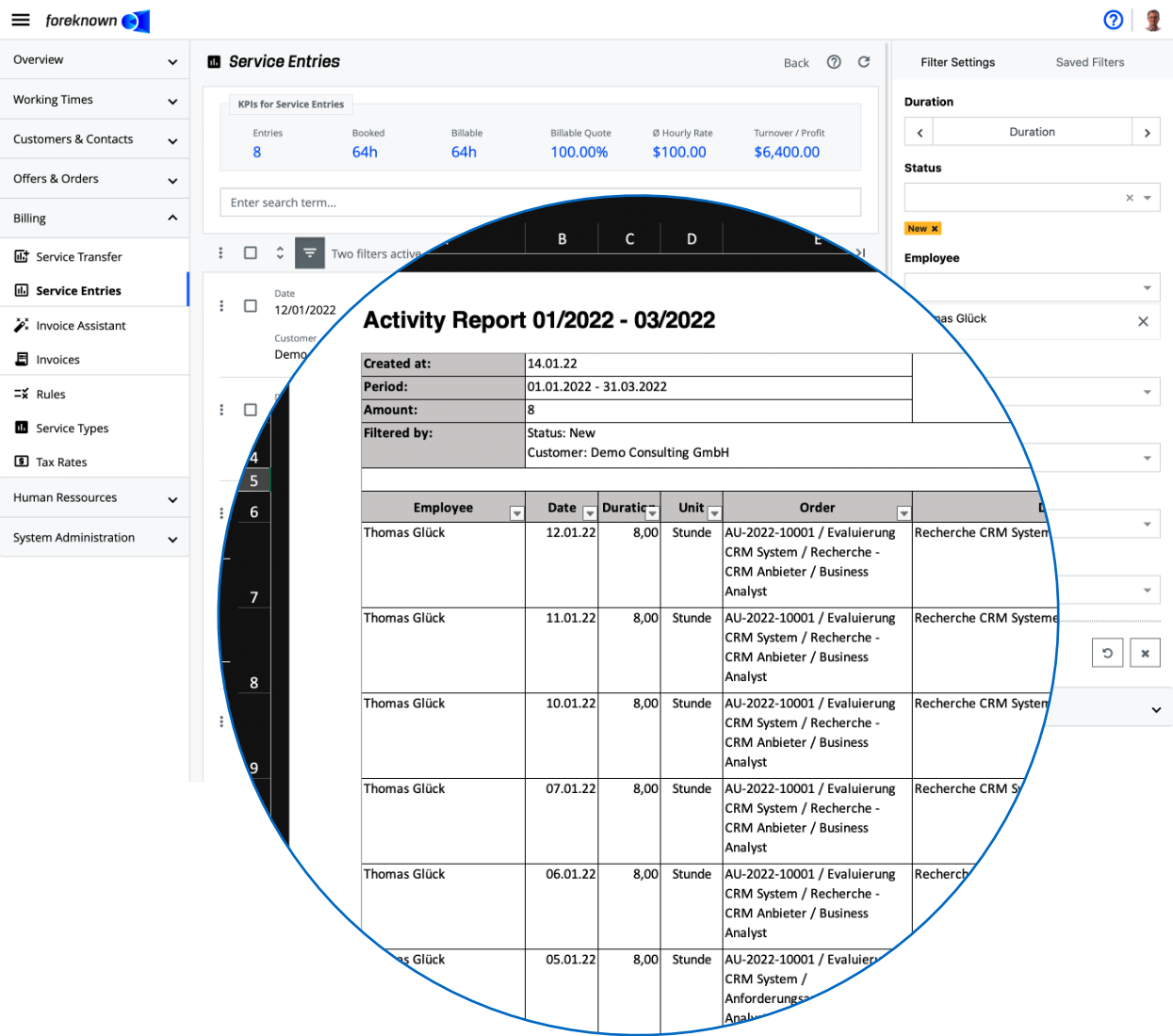Check the 12/01/2022 entry checkbox
Viewport: 1173px width, 1036px height.
point(251,306)
